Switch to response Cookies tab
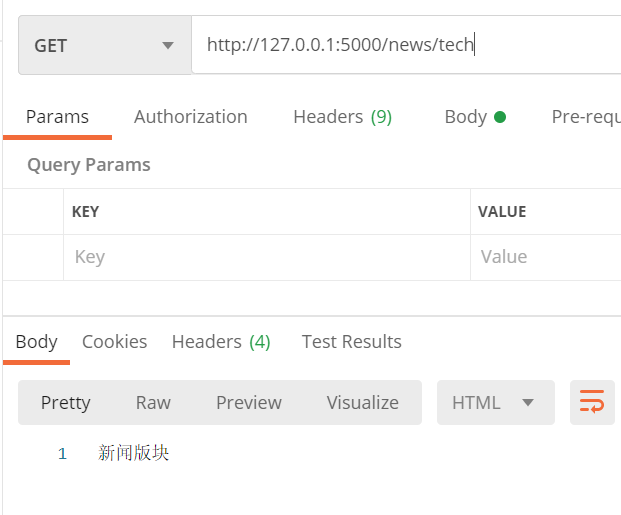This screenshot has height=515, width=621. [114, 341]
